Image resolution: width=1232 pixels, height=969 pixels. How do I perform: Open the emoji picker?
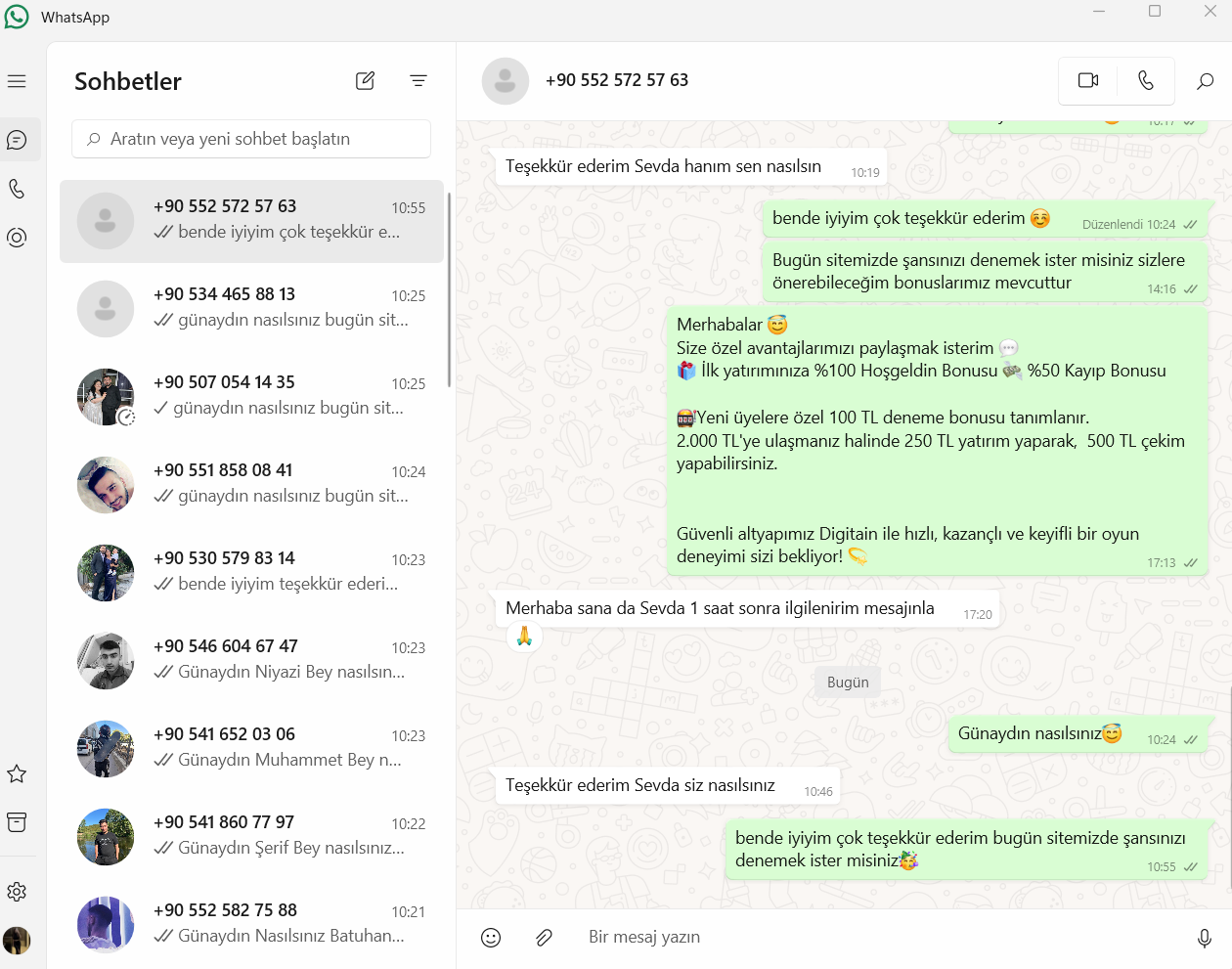(491, 938)
